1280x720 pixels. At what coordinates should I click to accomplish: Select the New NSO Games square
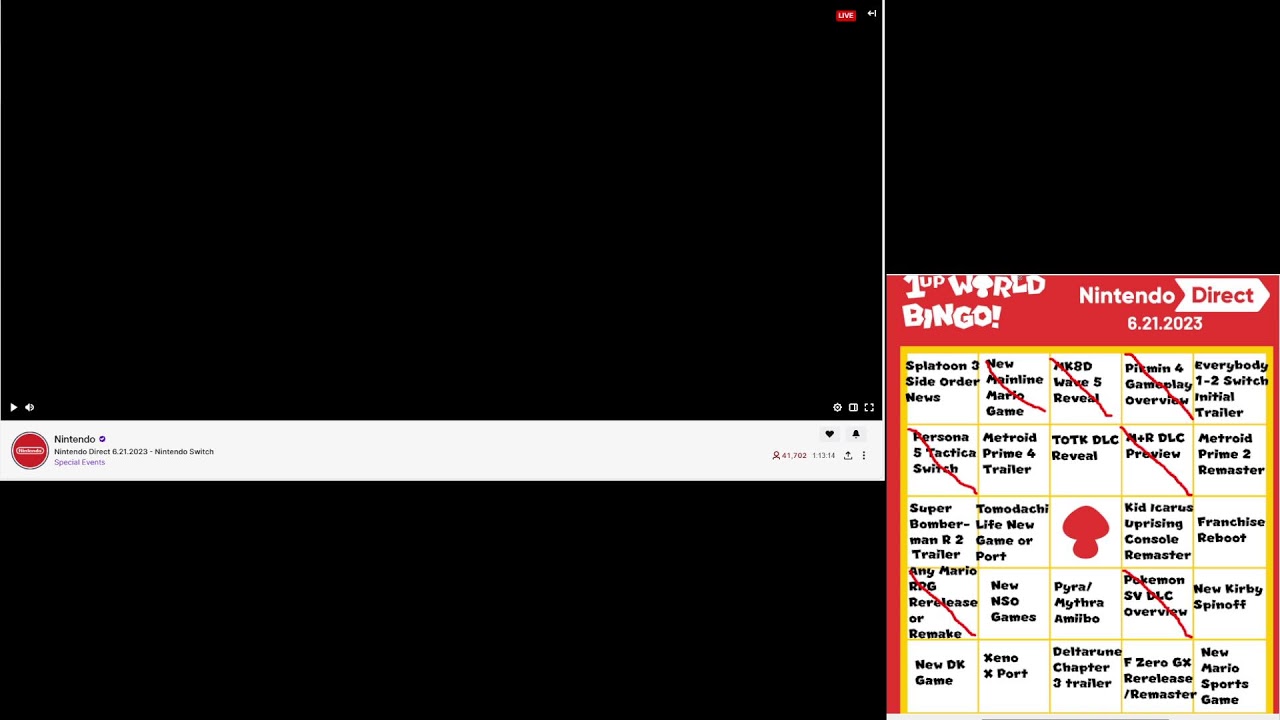coord(1012,603)
